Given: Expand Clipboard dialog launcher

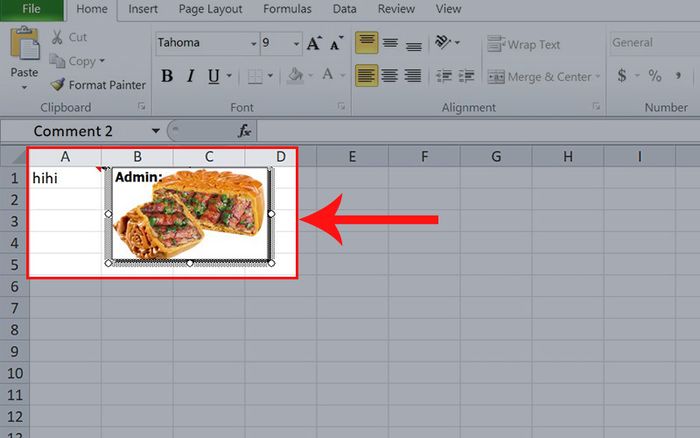Looking at the screenshot, I should 142,106.
